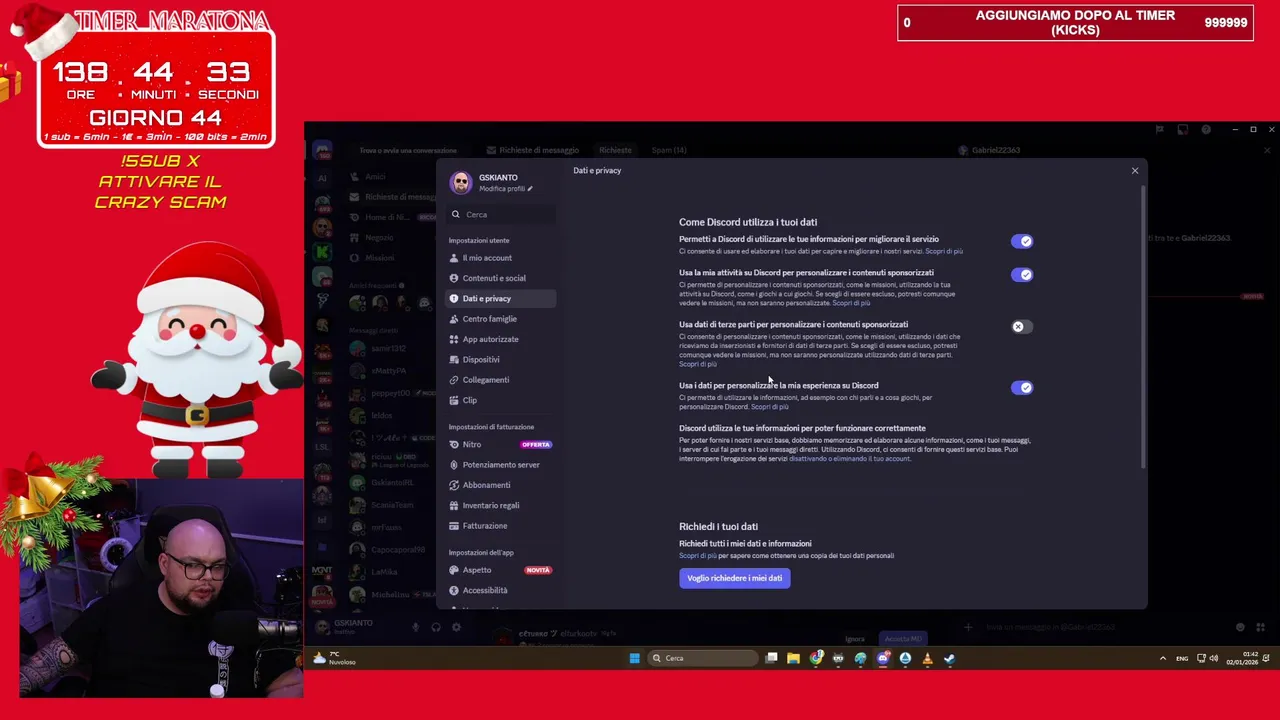The width and height of the screenshot is (1280, 720).
Task: Open Nitro billing settings
Action: pyautogui.click(x=500, y=444)
